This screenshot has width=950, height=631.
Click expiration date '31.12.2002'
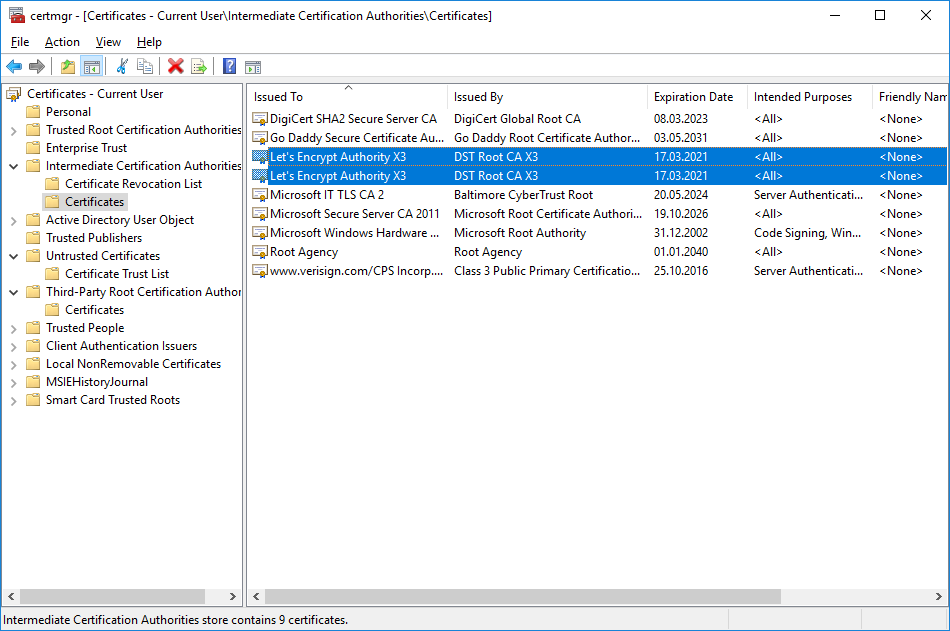tap(681, 233)
